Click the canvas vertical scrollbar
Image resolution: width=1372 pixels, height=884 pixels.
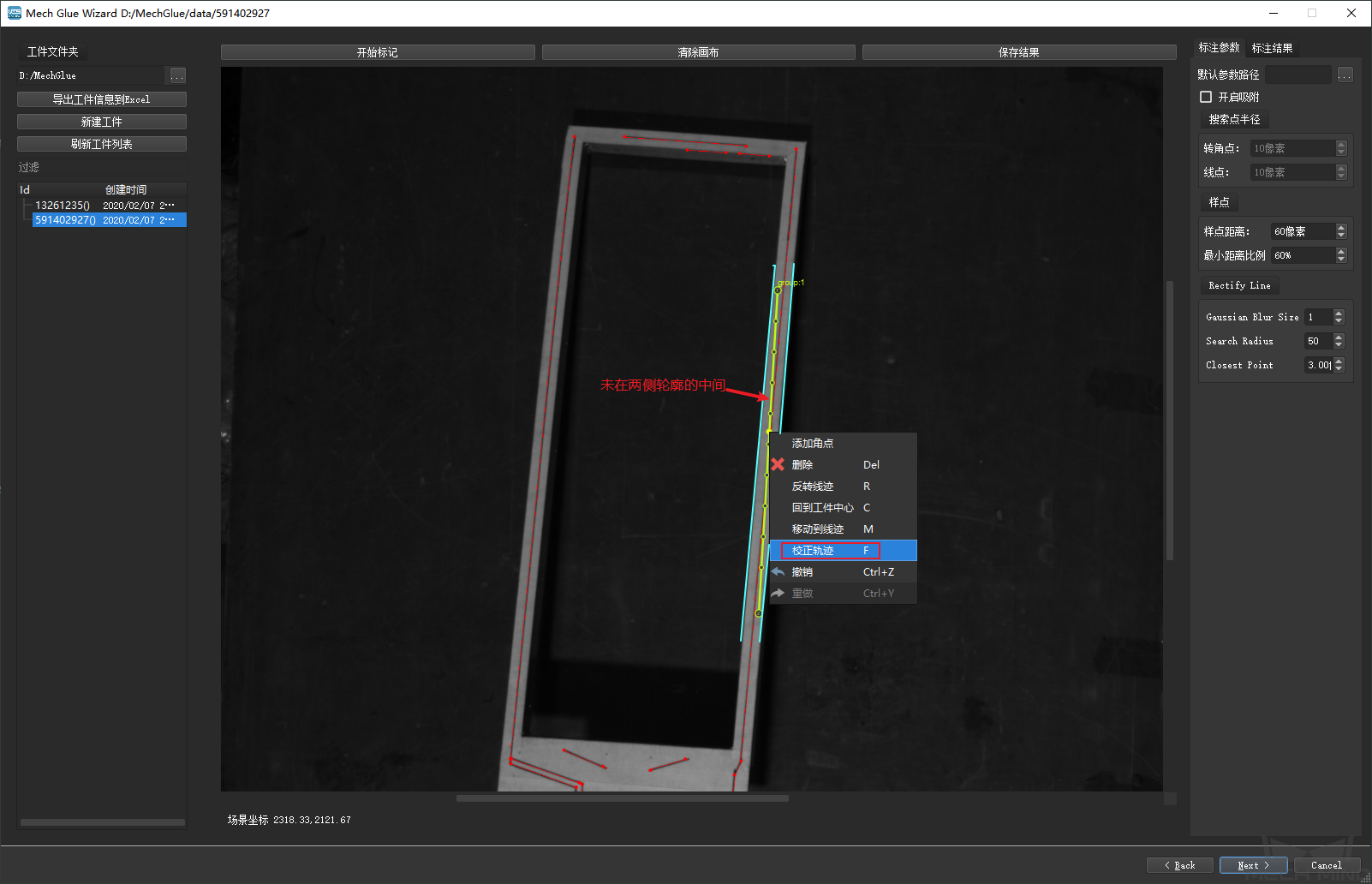click(1170, 420)
